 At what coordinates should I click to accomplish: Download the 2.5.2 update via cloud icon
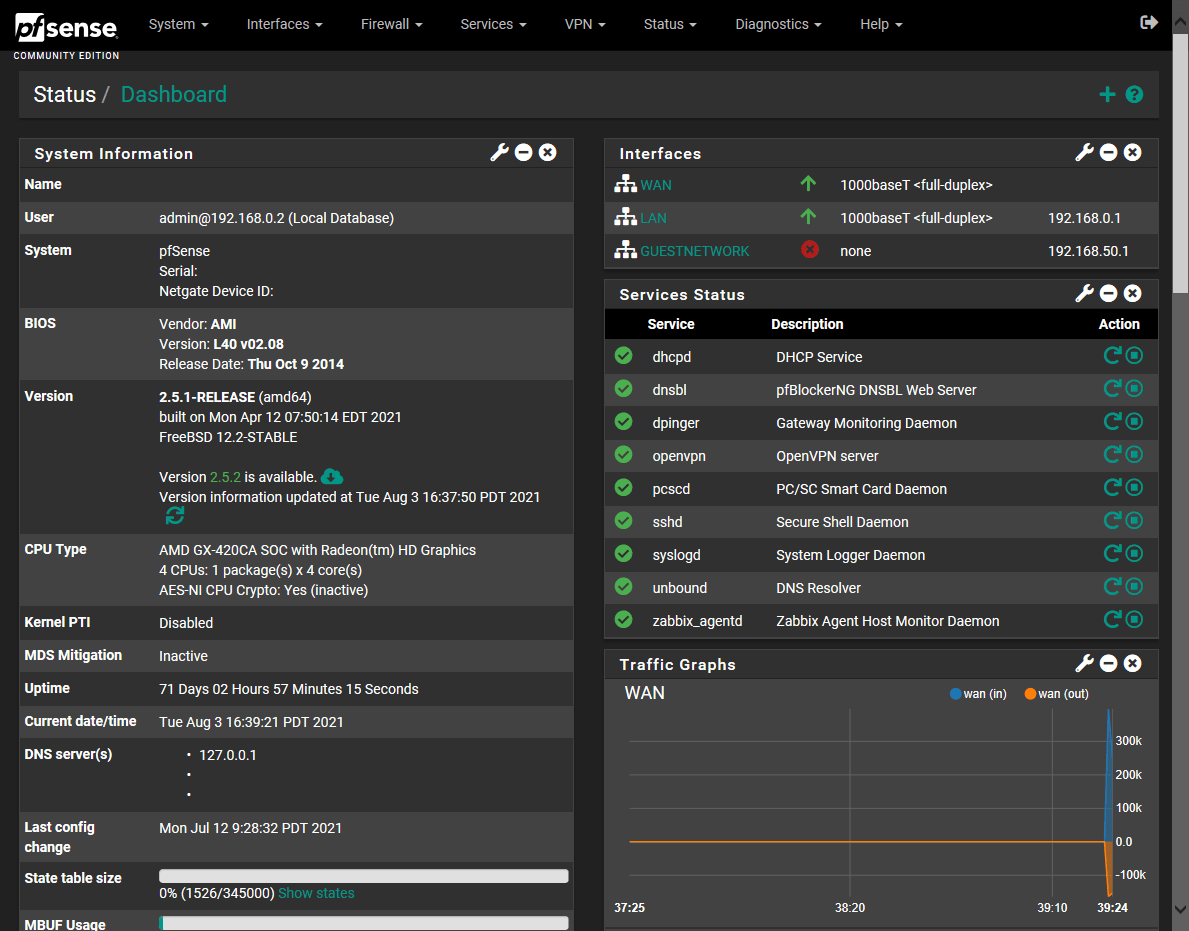[331, 477]
